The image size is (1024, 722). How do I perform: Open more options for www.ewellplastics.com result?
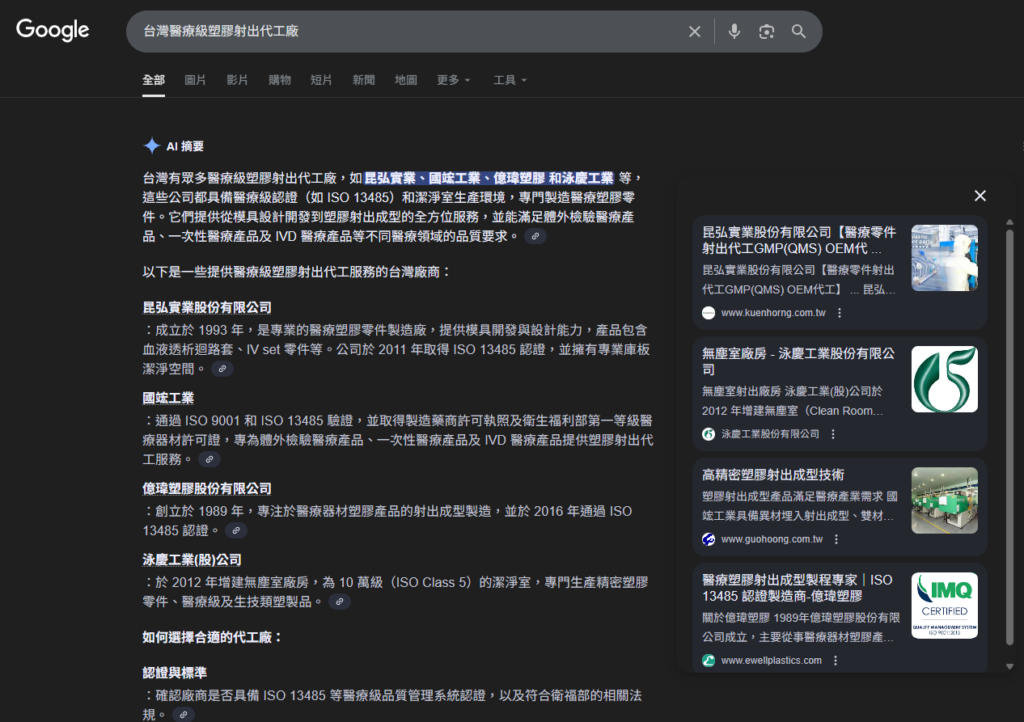coord(835,661)
